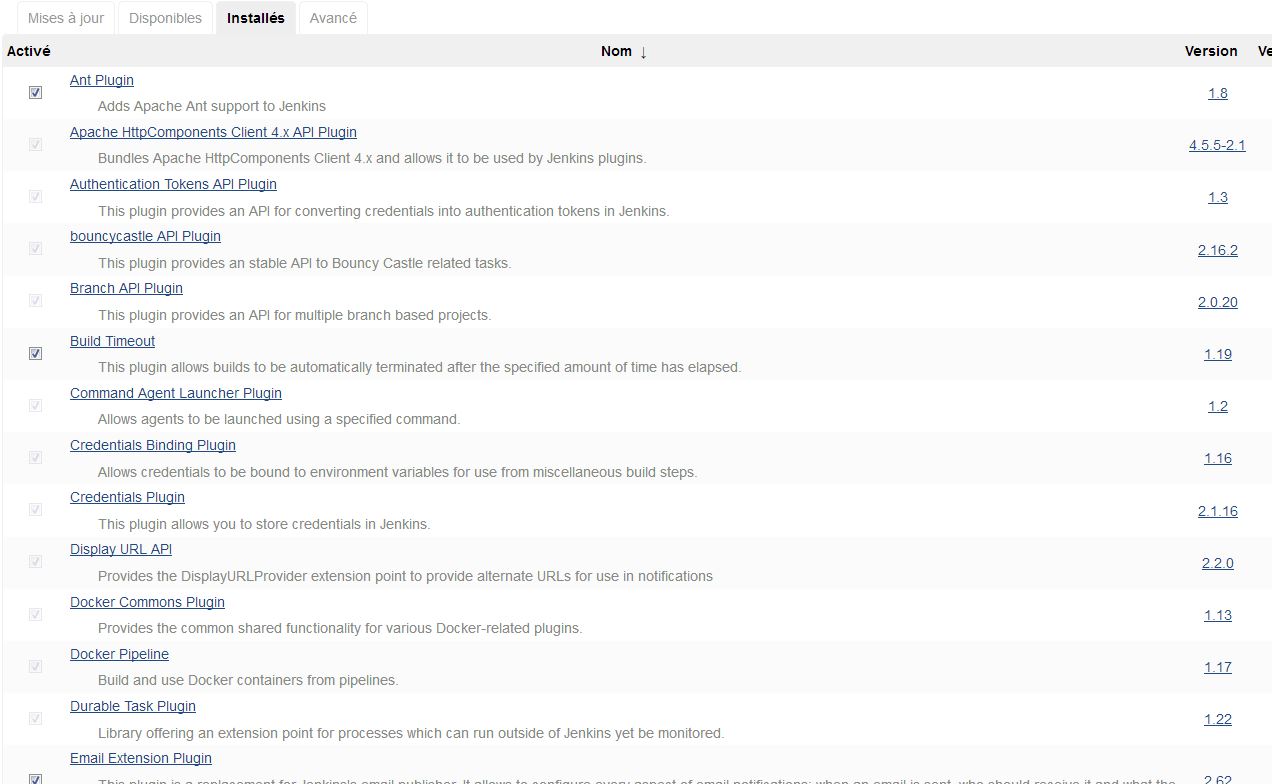Open the Ant Plugin link
The width and height of the screenshot is (1272, 784).
coord(102,80)
